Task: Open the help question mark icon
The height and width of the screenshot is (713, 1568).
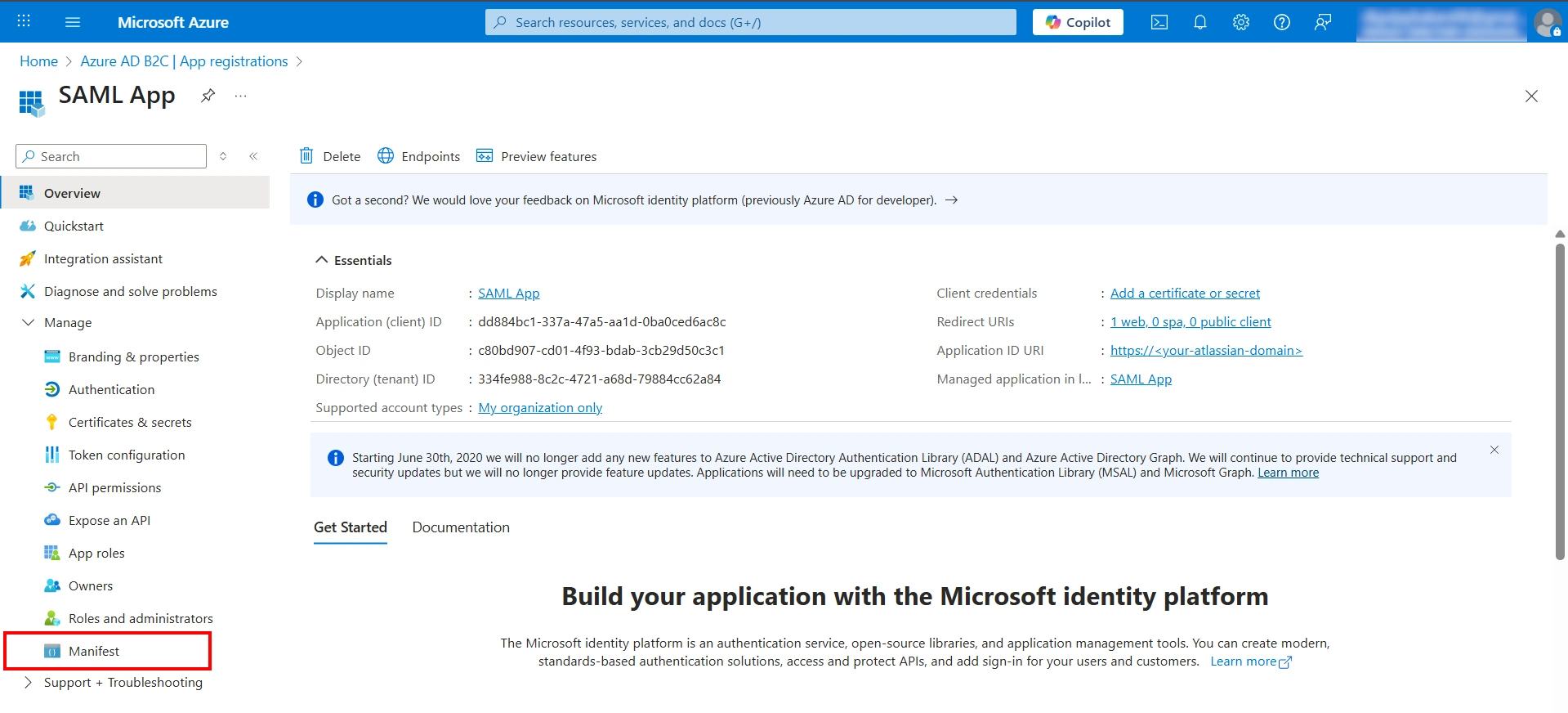Action: (x=1281, y=22)
